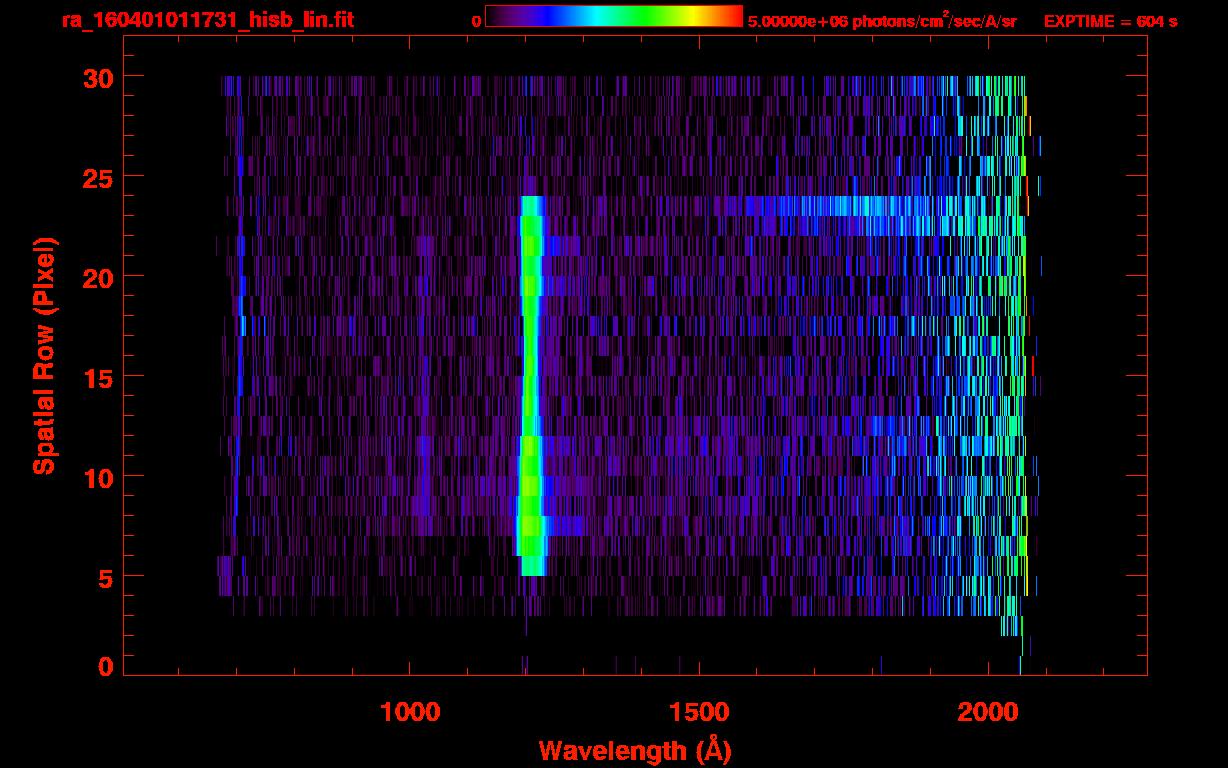The height and width of the screenshot is (768, 1228).
Task: Click the Spatial Row (Pixel) axis title
Action: coord(44,356)
